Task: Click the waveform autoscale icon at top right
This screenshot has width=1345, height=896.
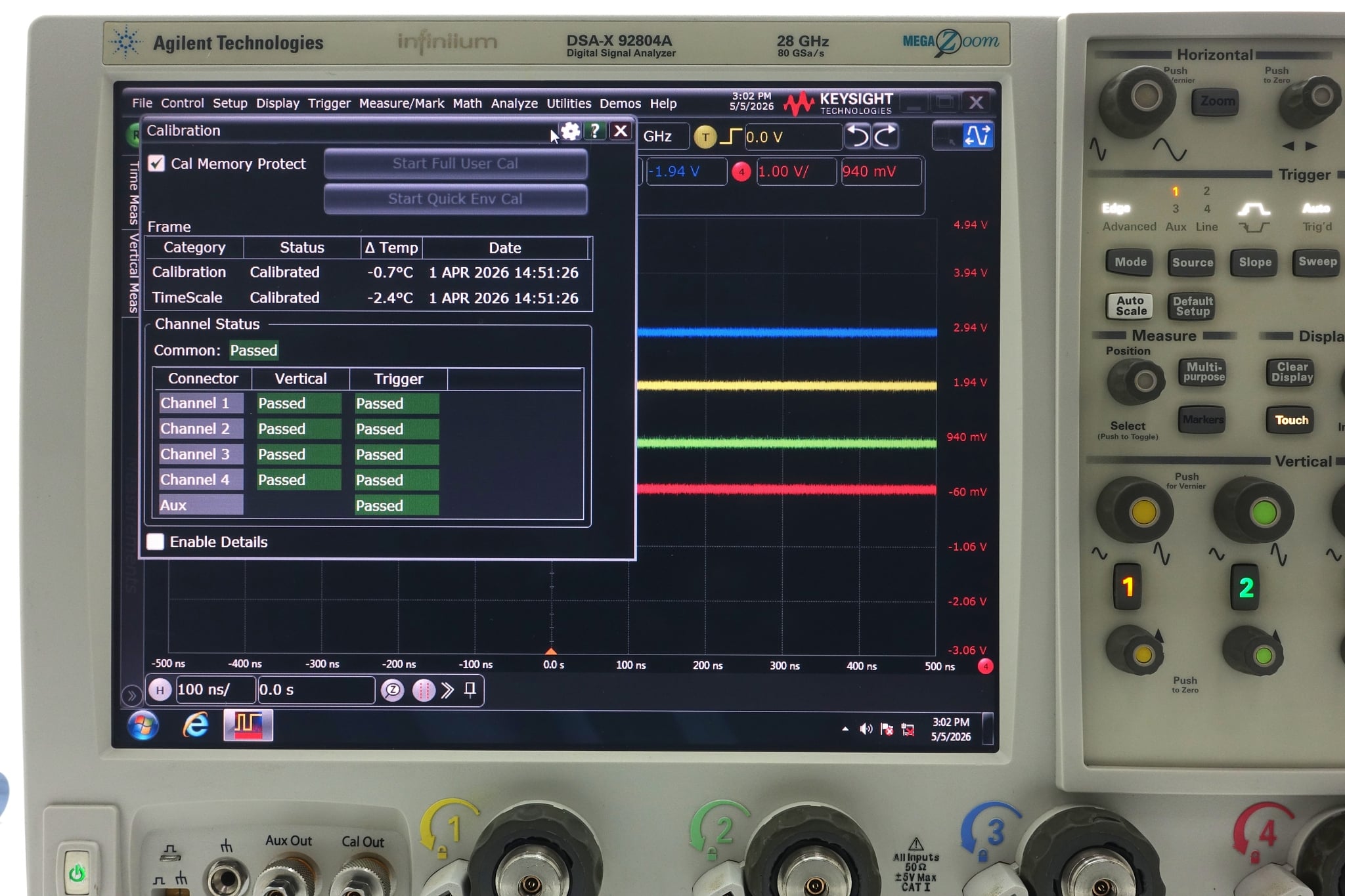Action: [977, 136]
